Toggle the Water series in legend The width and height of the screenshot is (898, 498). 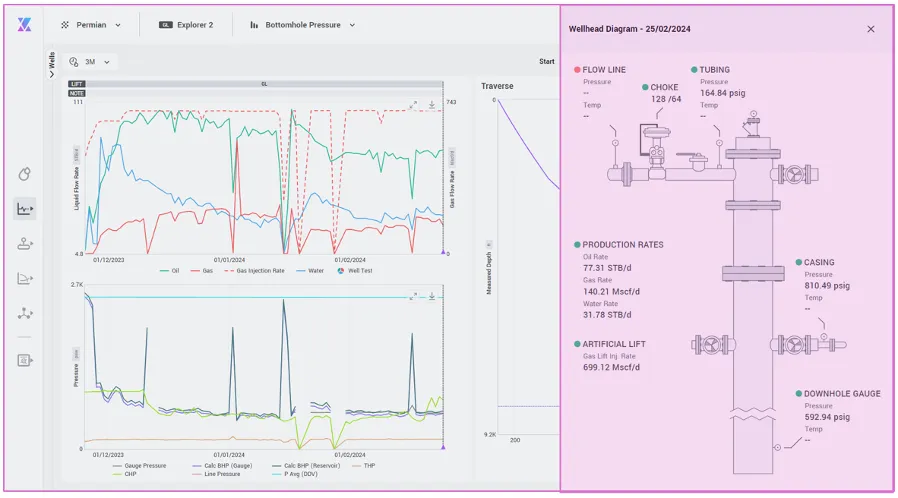click(310, 271)
